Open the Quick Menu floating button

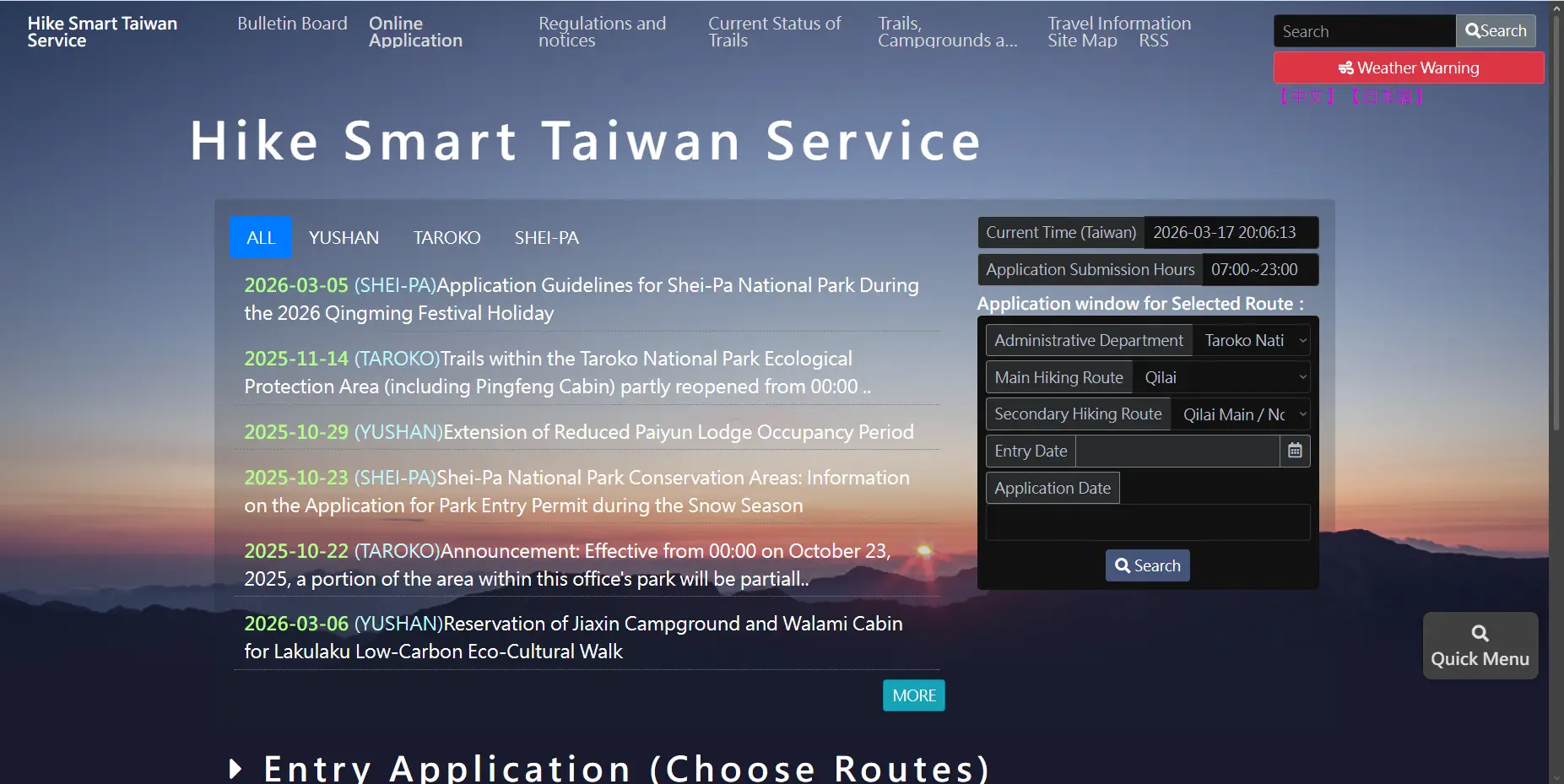pyautogui.click(x=1480, y=646)
